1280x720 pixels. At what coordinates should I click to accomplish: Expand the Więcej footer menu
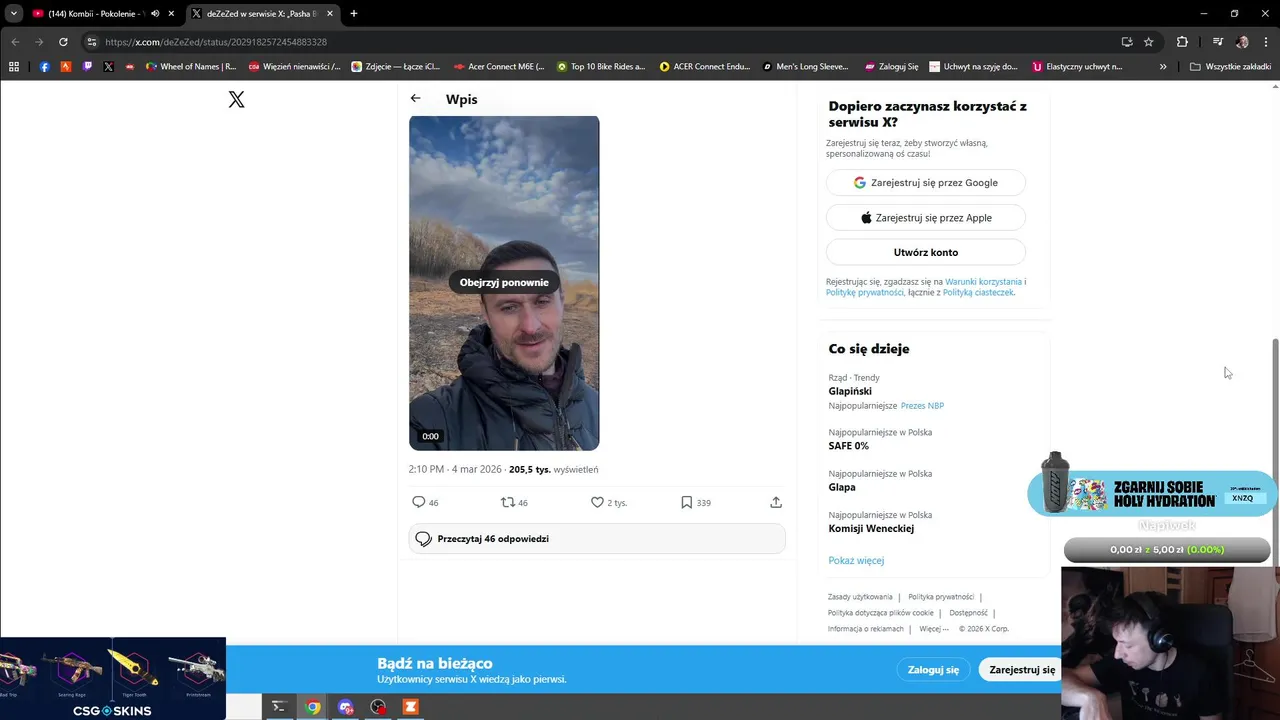tap(934, 629)
